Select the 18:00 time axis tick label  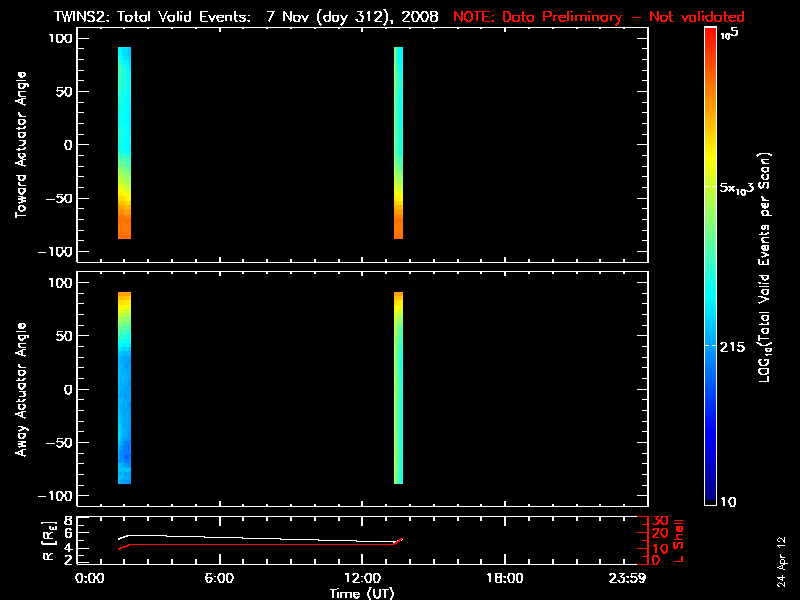(x=504, y=578)
